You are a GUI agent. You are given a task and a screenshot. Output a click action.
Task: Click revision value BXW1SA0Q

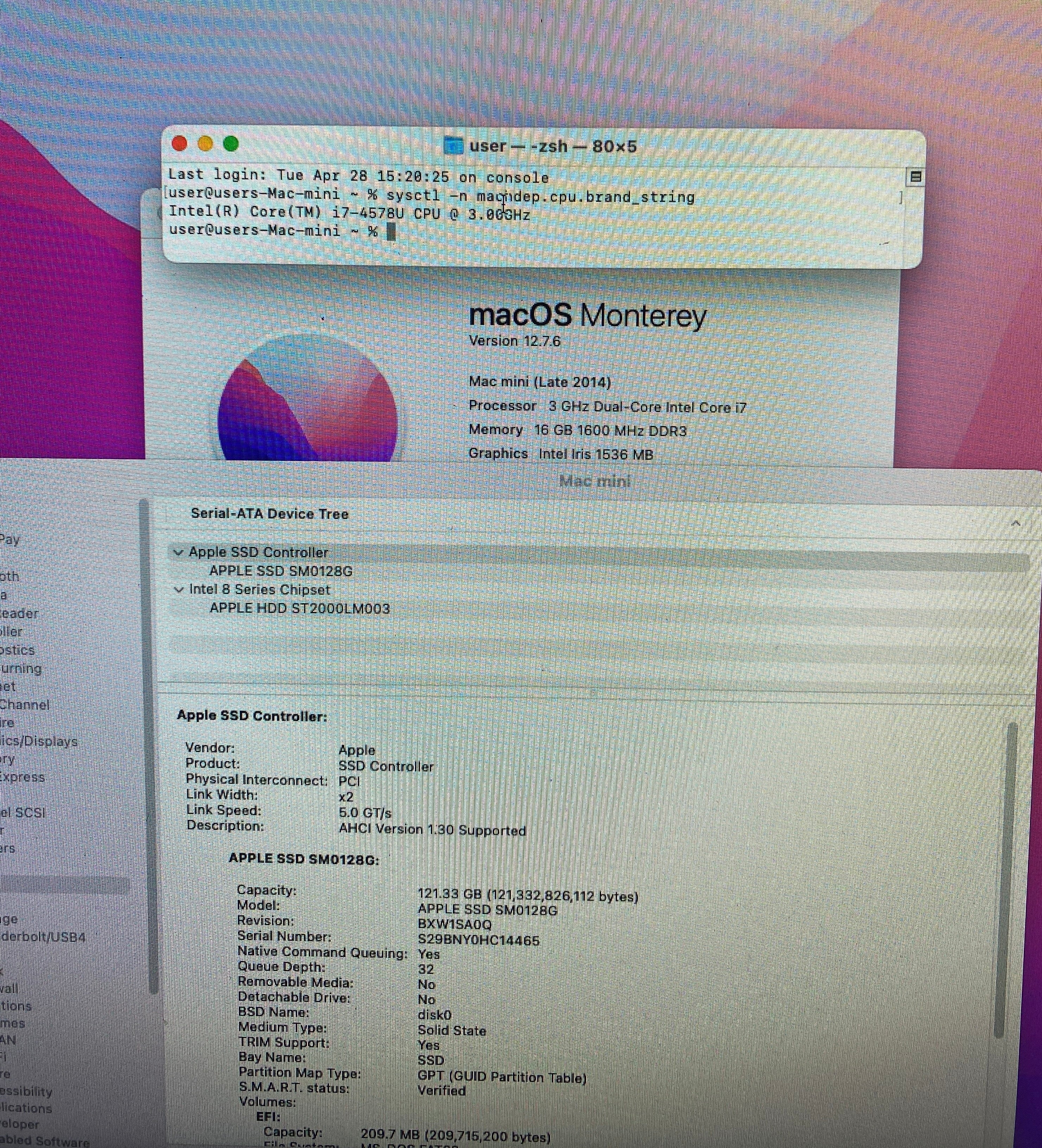point(455,924)
